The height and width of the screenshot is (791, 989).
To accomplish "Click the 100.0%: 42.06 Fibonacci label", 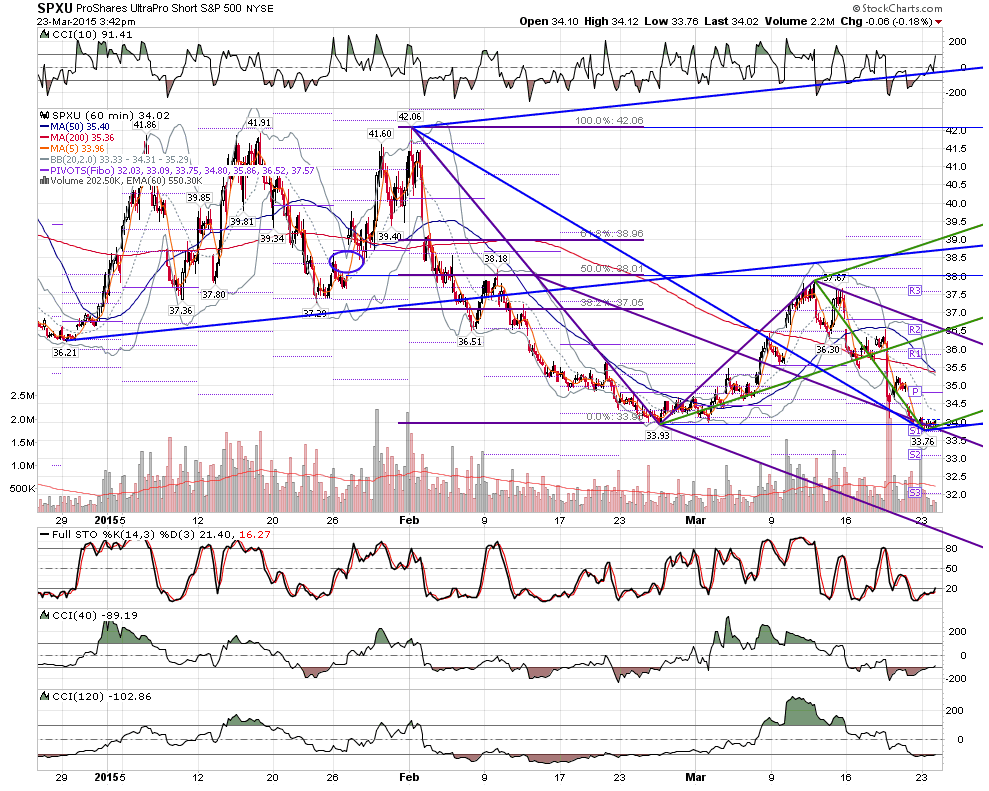I will tap(609, 120).
